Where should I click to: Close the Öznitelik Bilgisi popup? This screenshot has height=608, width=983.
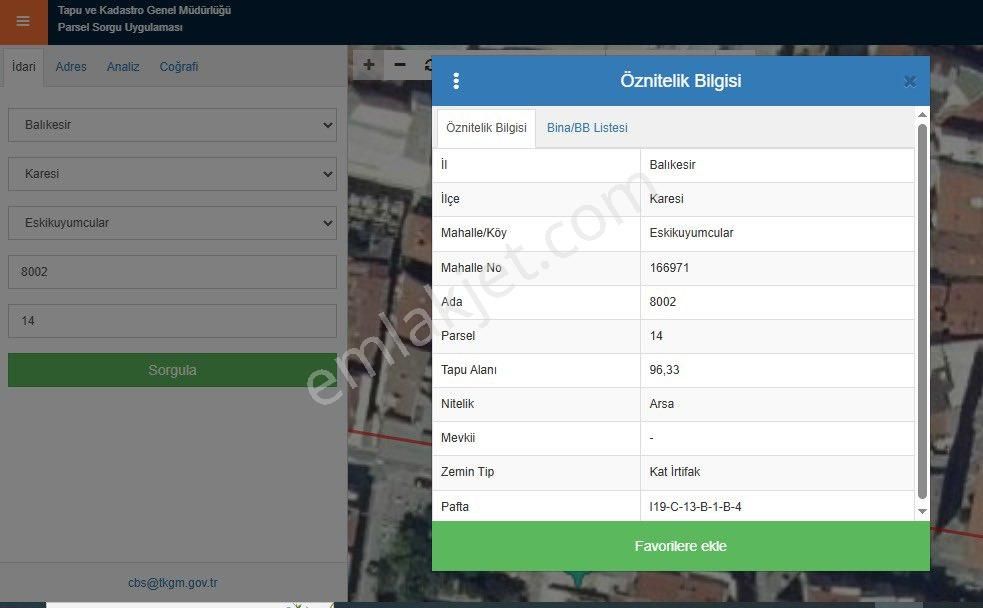909,81
